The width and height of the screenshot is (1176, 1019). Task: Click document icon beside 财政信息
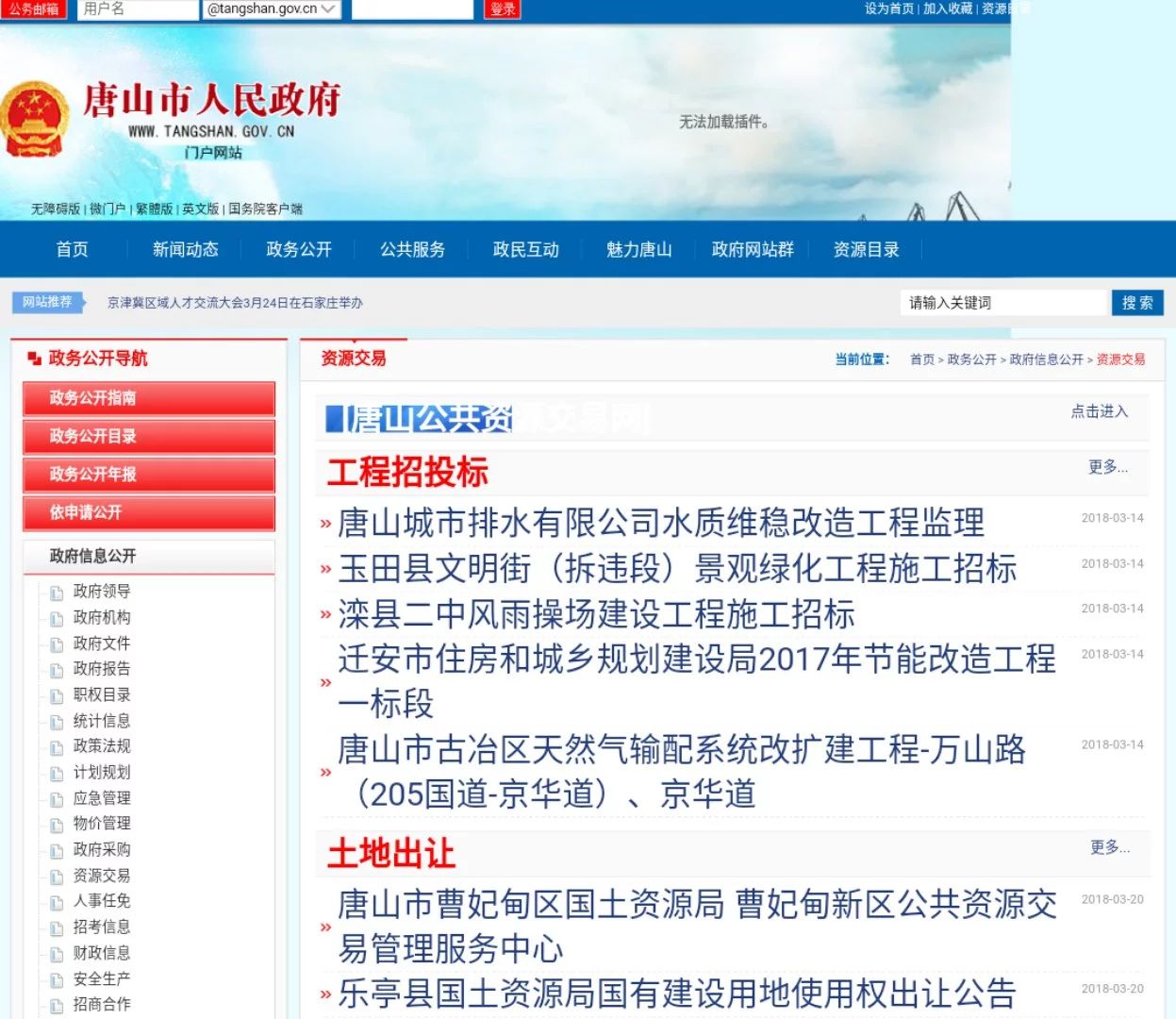(x=57, y=954)
